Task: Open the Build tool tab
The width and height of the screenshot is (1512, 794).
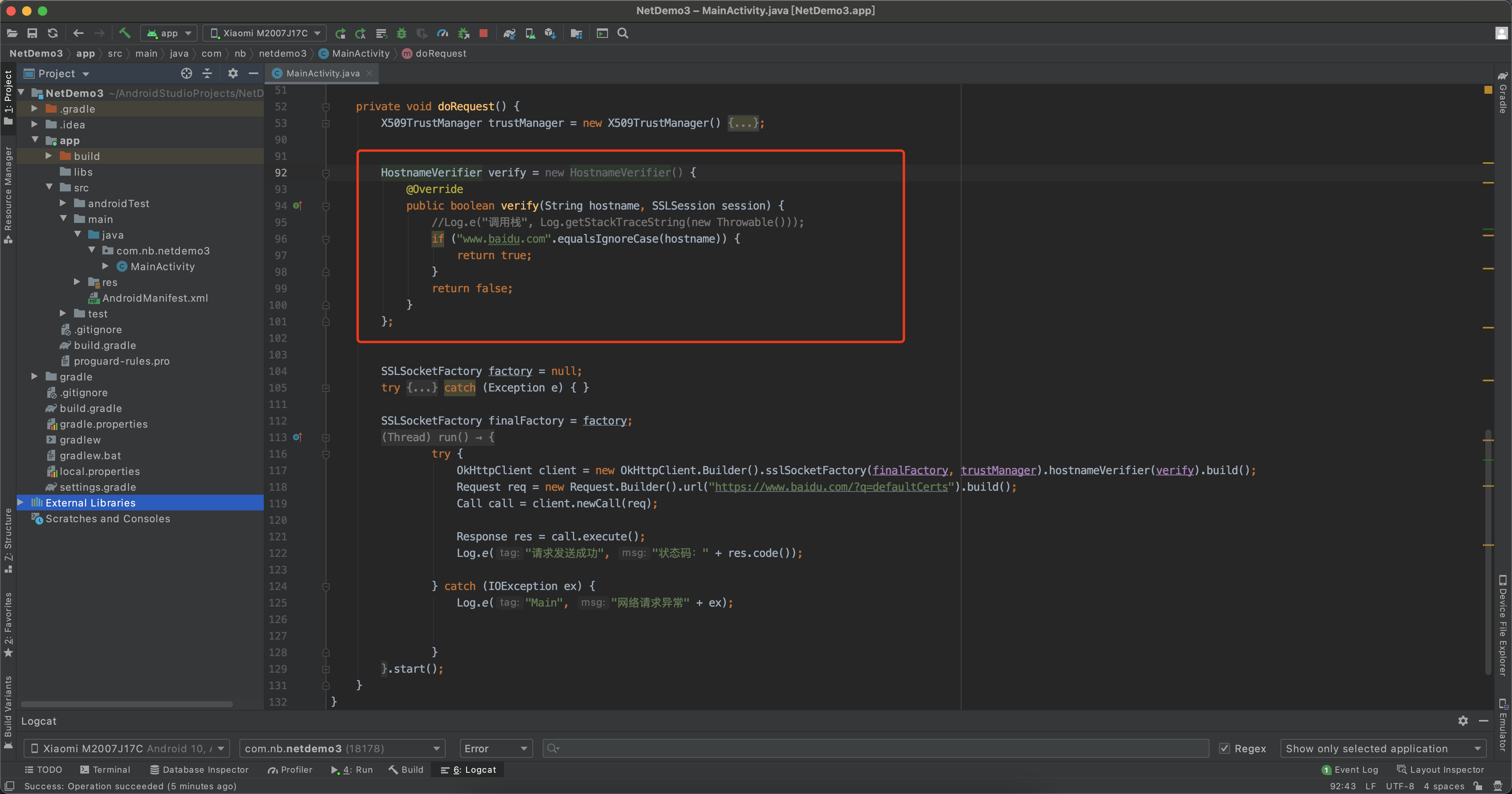Action: 406,769
